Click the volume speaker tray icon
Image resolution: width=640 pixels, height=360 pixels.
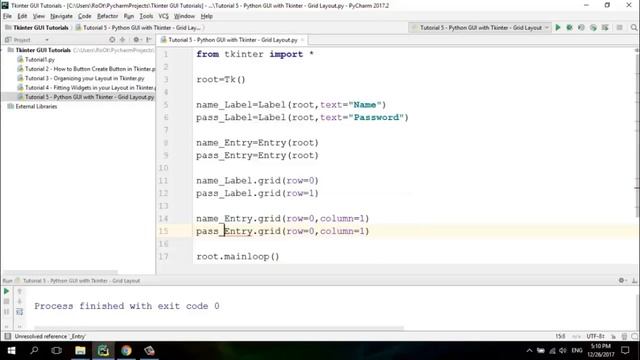coord(563,351)
